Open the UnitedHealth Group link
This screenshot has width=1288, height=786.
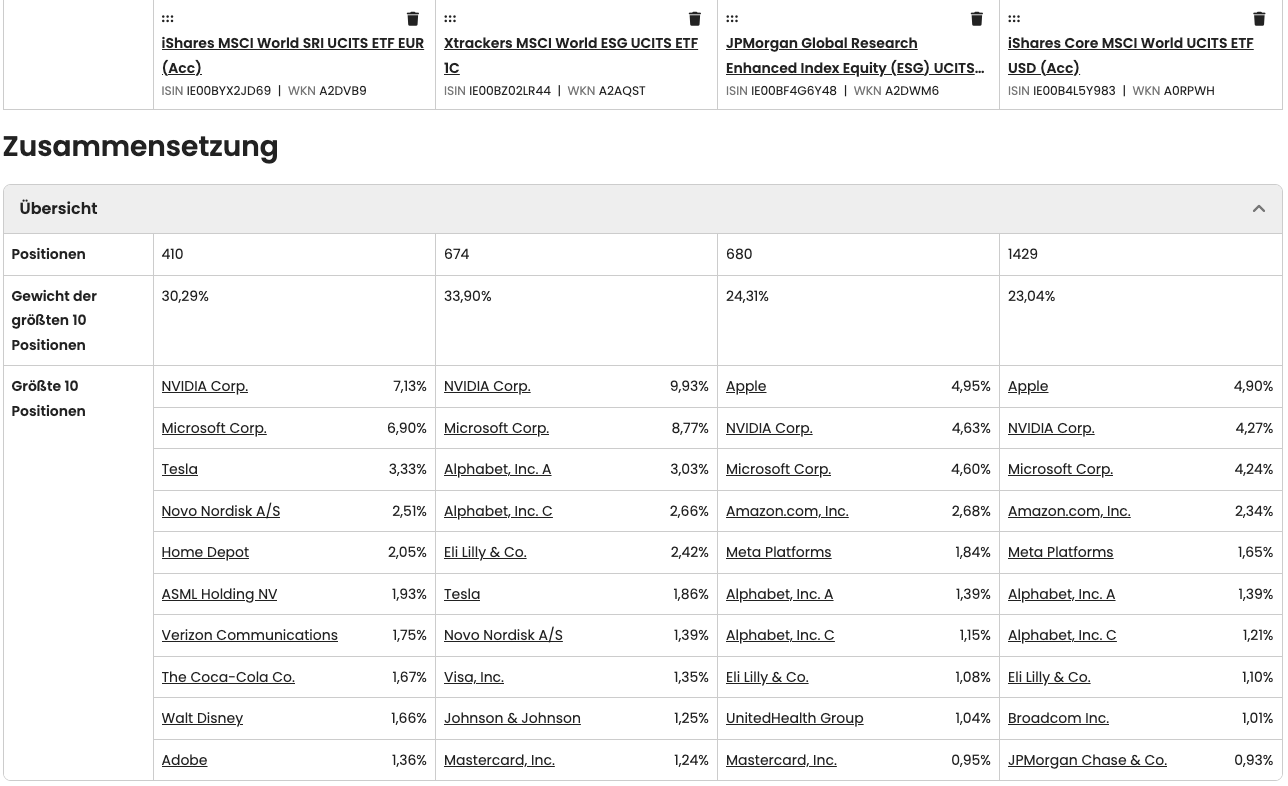tap(794, 718)
